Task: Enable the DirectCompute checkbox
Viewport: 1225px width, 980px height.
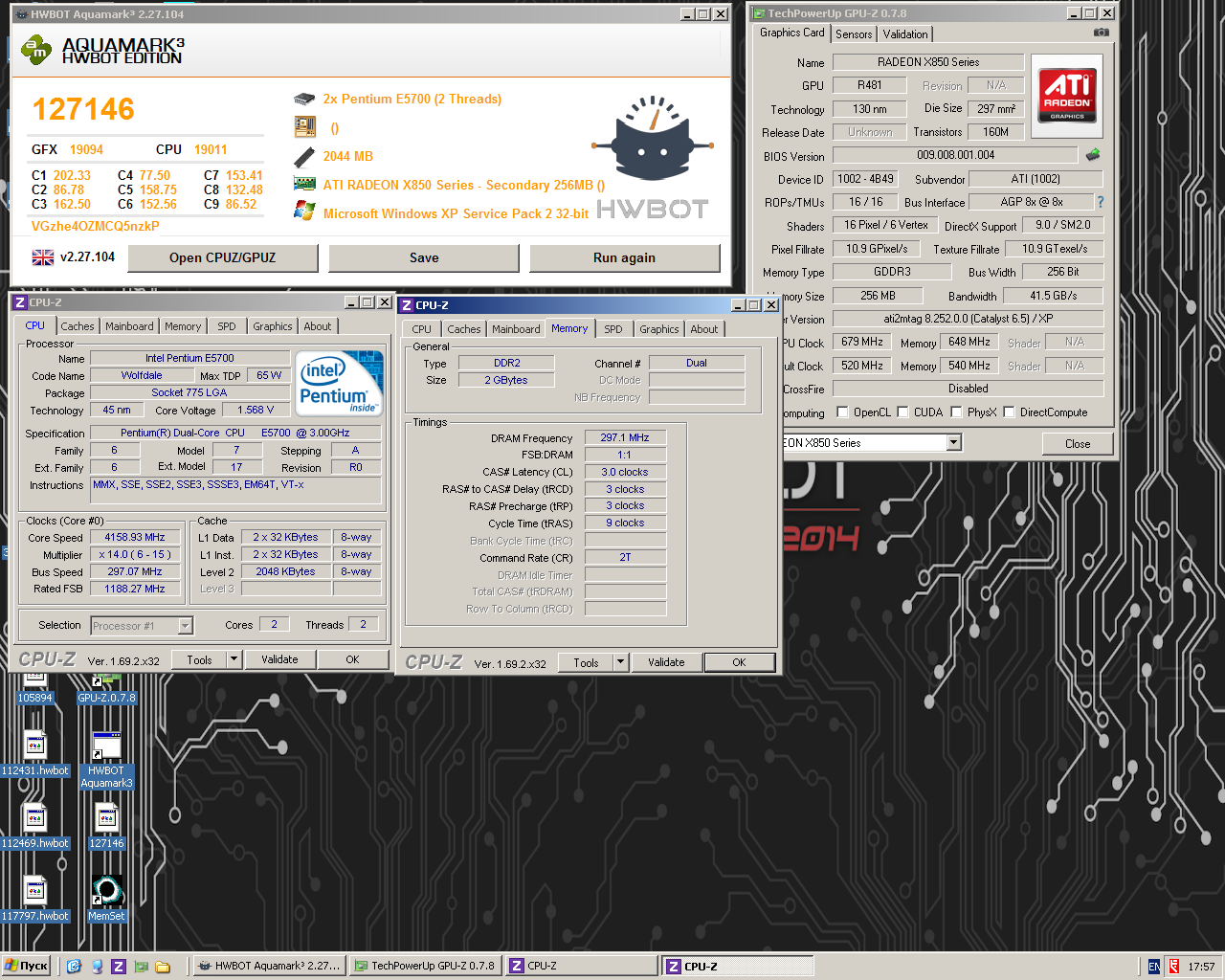Action: (1009, 412)
